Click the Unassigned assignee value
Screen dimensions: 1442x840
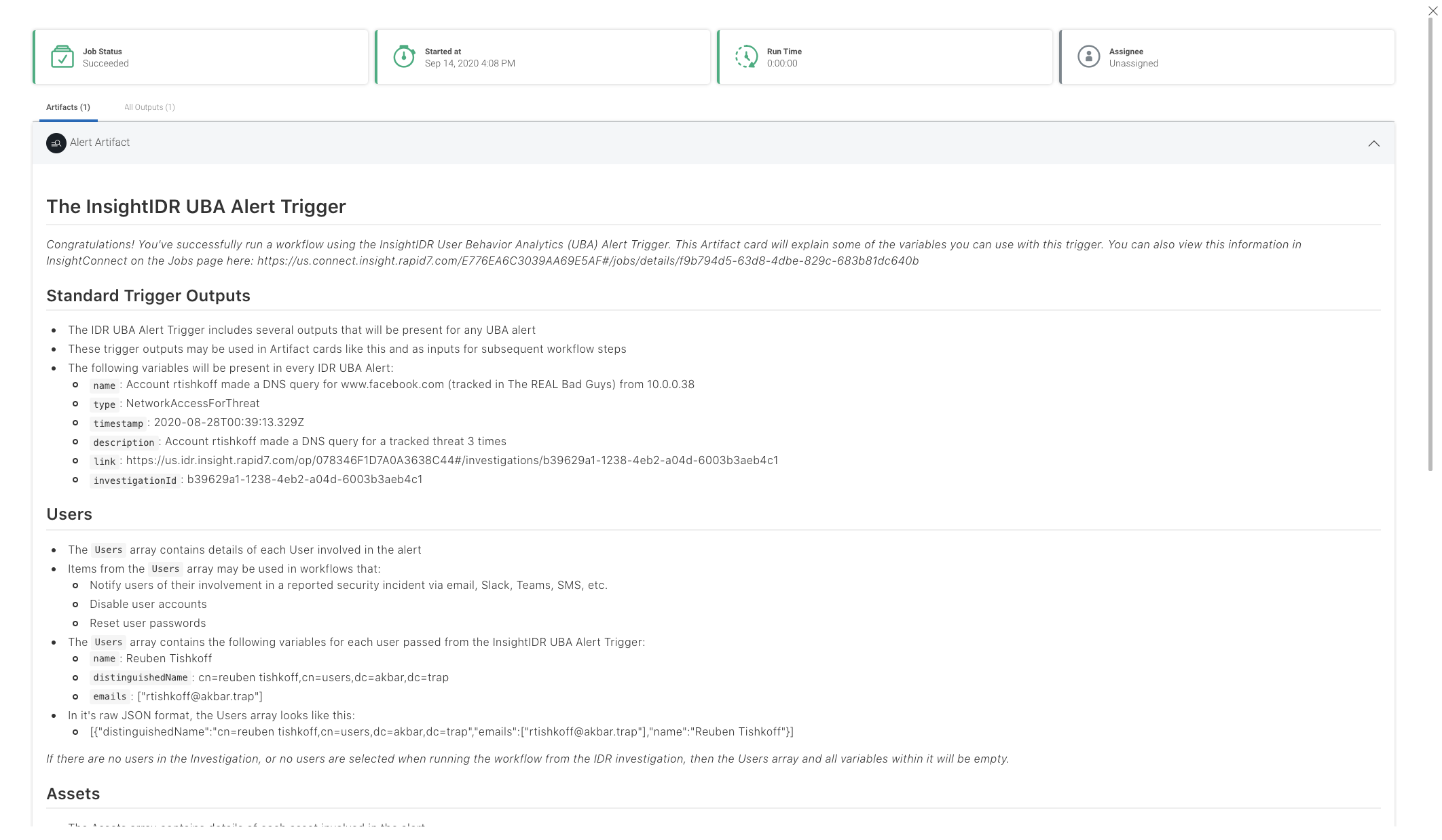(x=1133, y=63)
